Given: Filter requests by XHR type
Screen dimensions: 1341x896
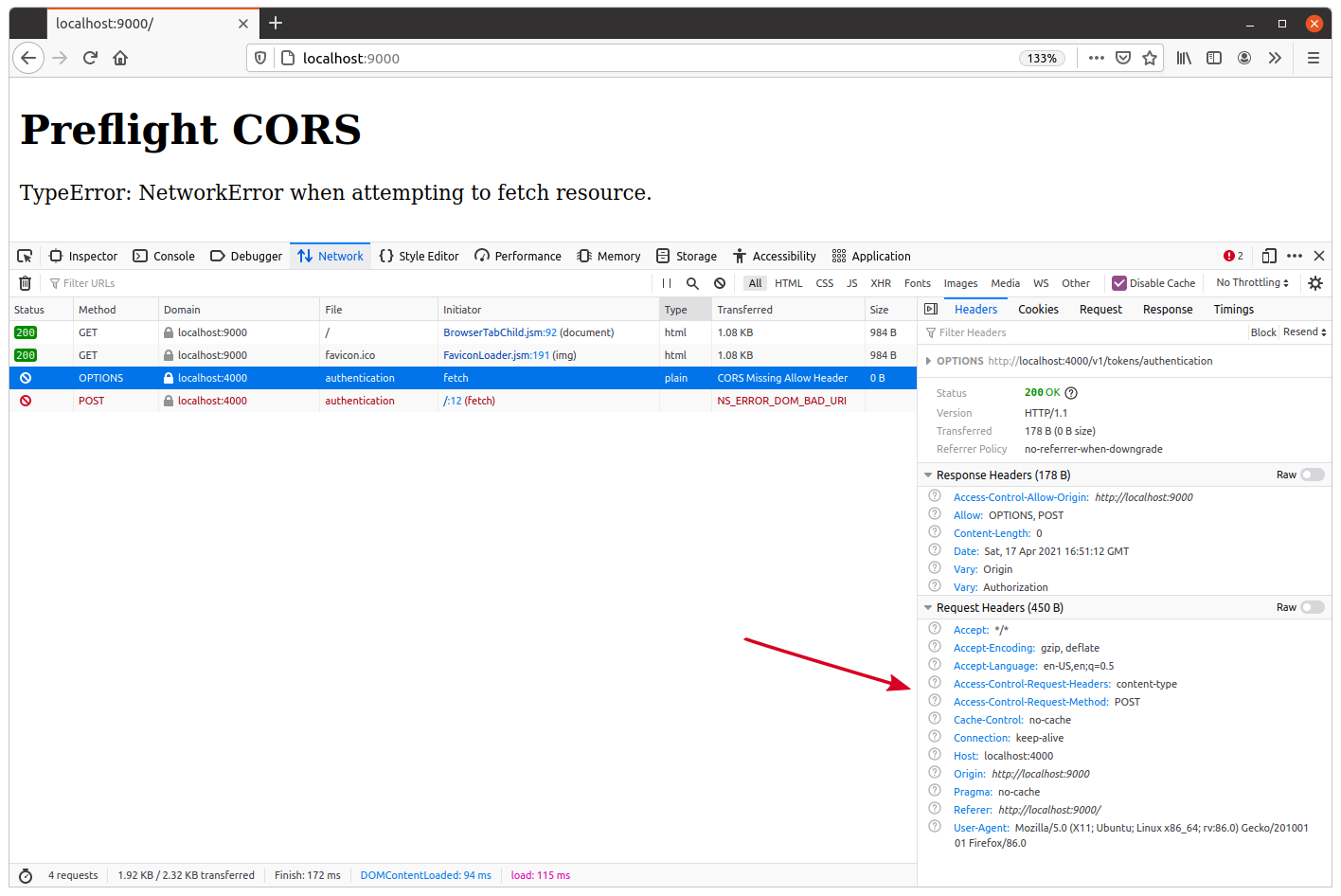Looking at the screenshot, I should (881, 283).
